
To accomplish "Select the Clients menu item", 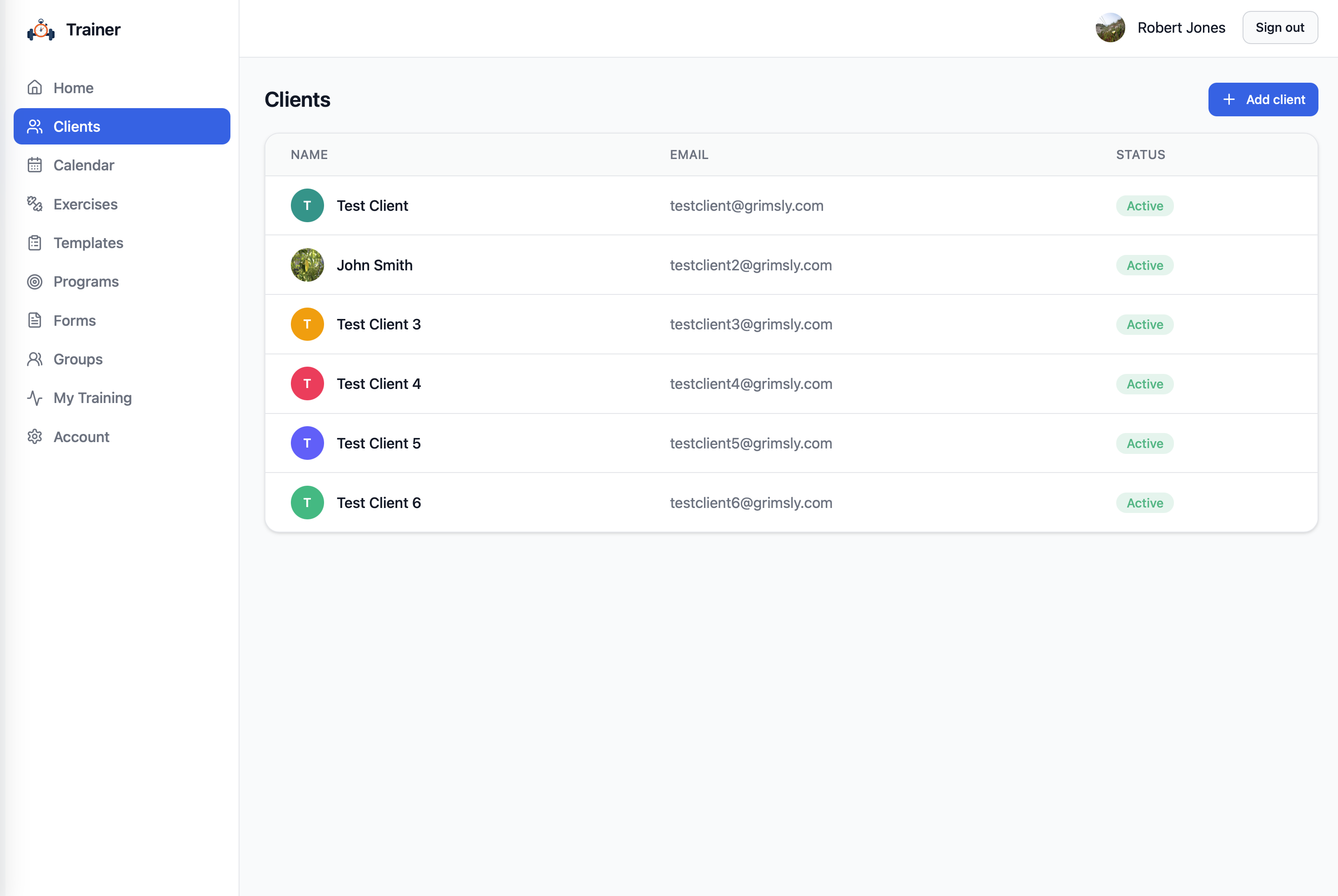I will tap(122, 126).
